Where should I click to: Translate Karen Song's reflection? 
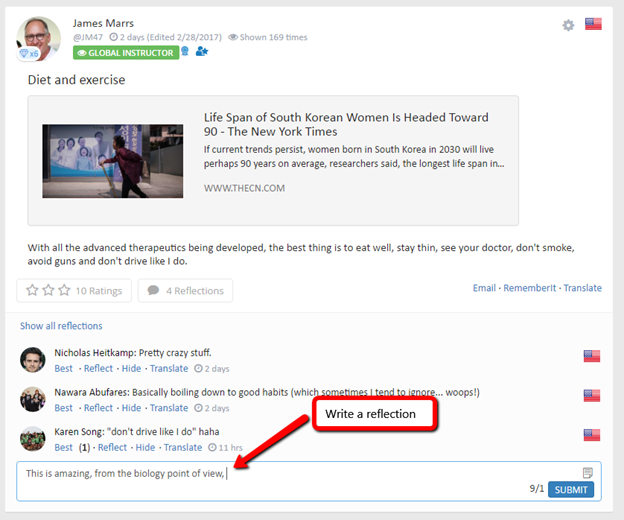click(x=183, y=448)
